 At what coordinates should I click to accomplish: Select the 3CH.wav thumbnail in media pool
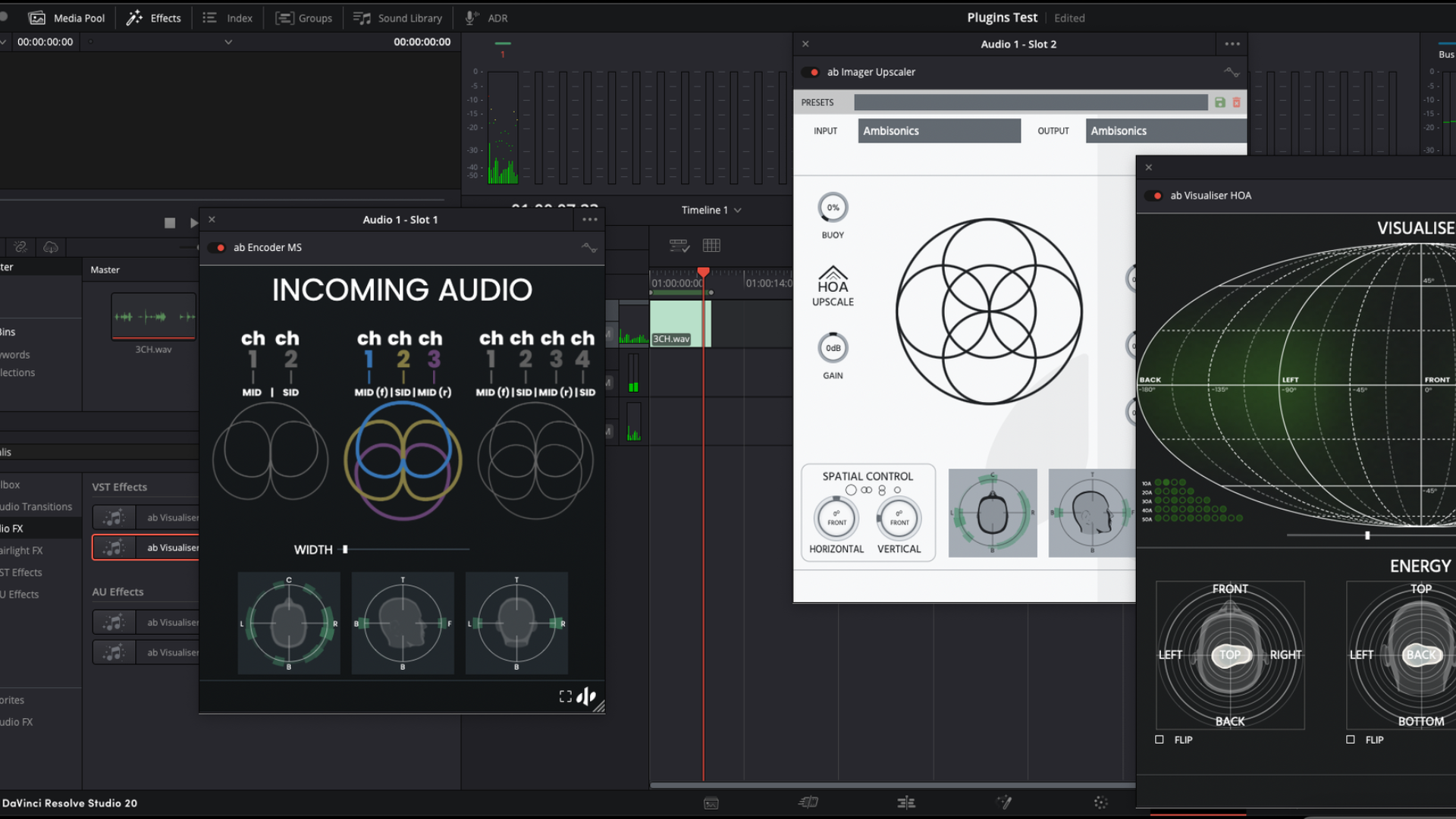coord(154,316)
